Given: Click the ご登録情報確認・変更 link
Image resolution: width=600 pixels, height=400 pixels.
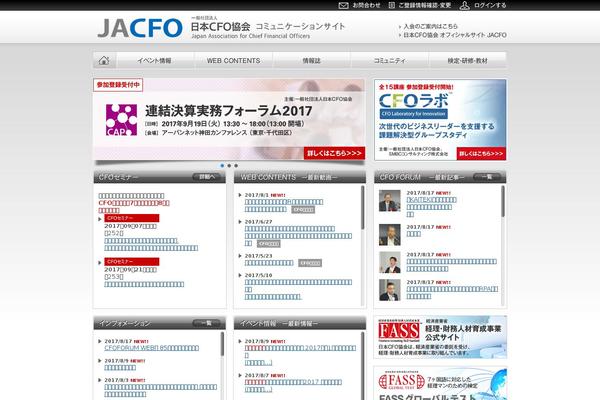Looking at the screenshot, I should coord(425,5).
